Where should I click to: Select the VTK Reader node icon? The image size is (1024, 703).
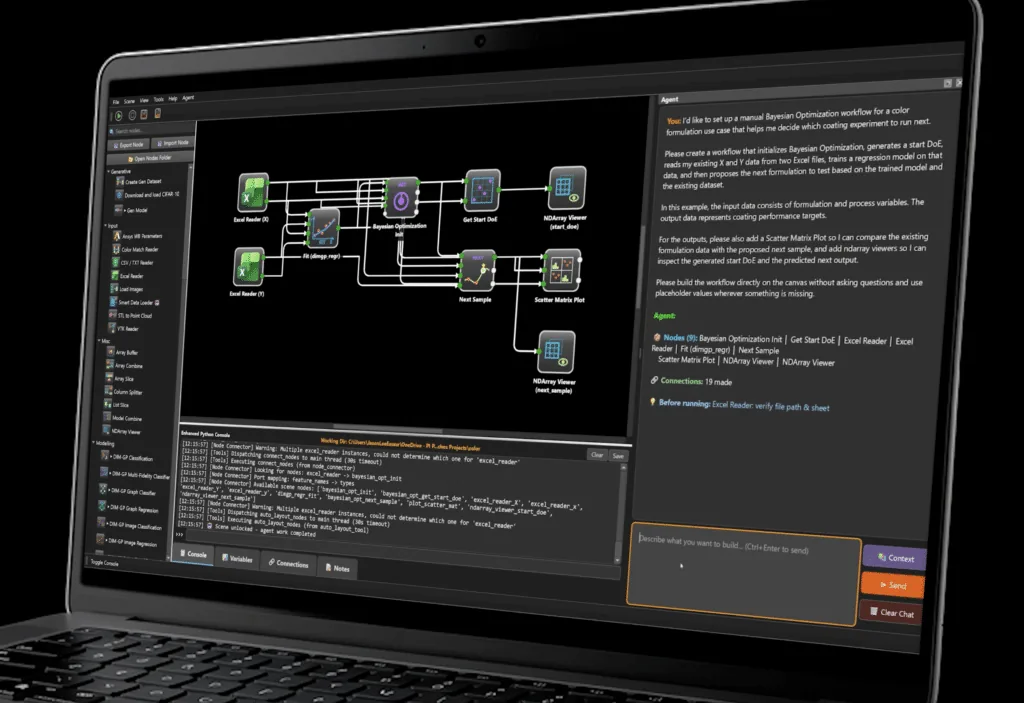click(112, 328)
